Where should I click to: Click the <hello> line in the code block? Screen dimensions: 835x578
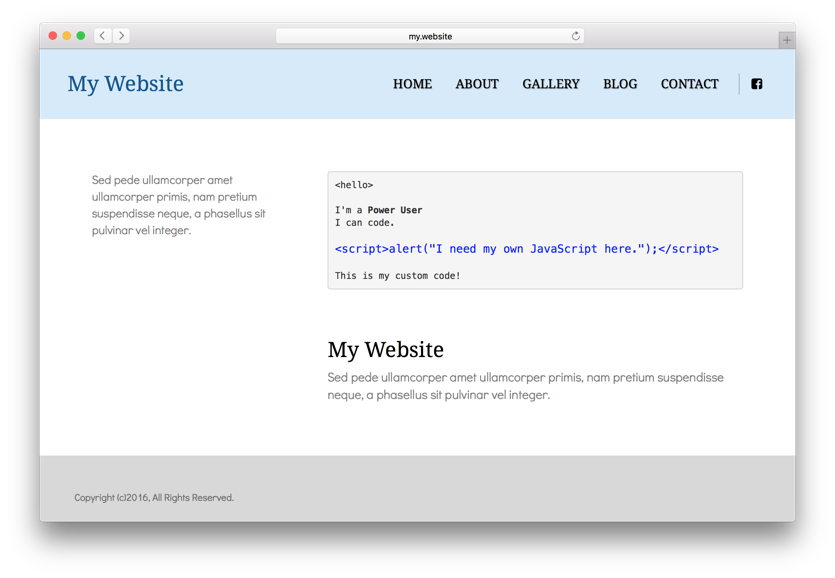354,185
